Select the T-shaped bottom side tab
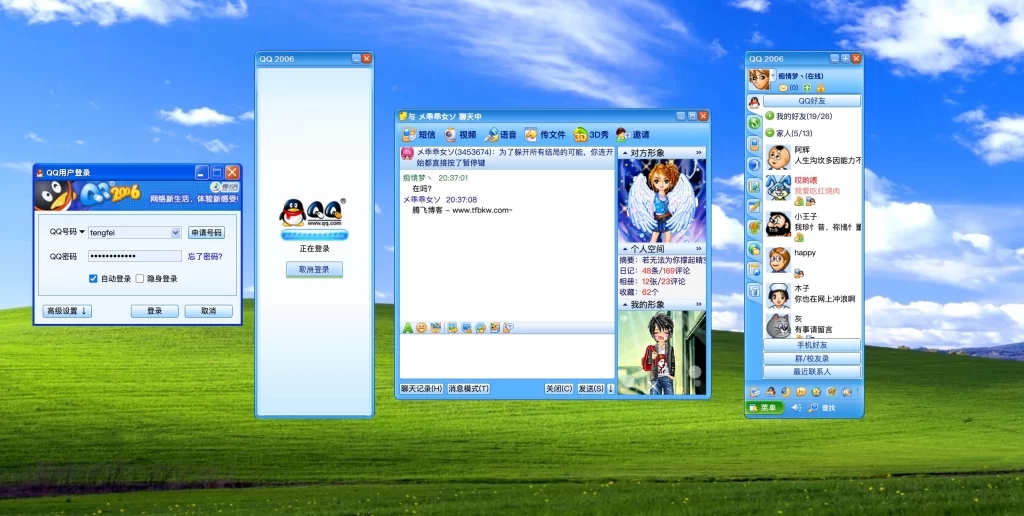Viewport: 1024px width, 516px height. [754, 291]
